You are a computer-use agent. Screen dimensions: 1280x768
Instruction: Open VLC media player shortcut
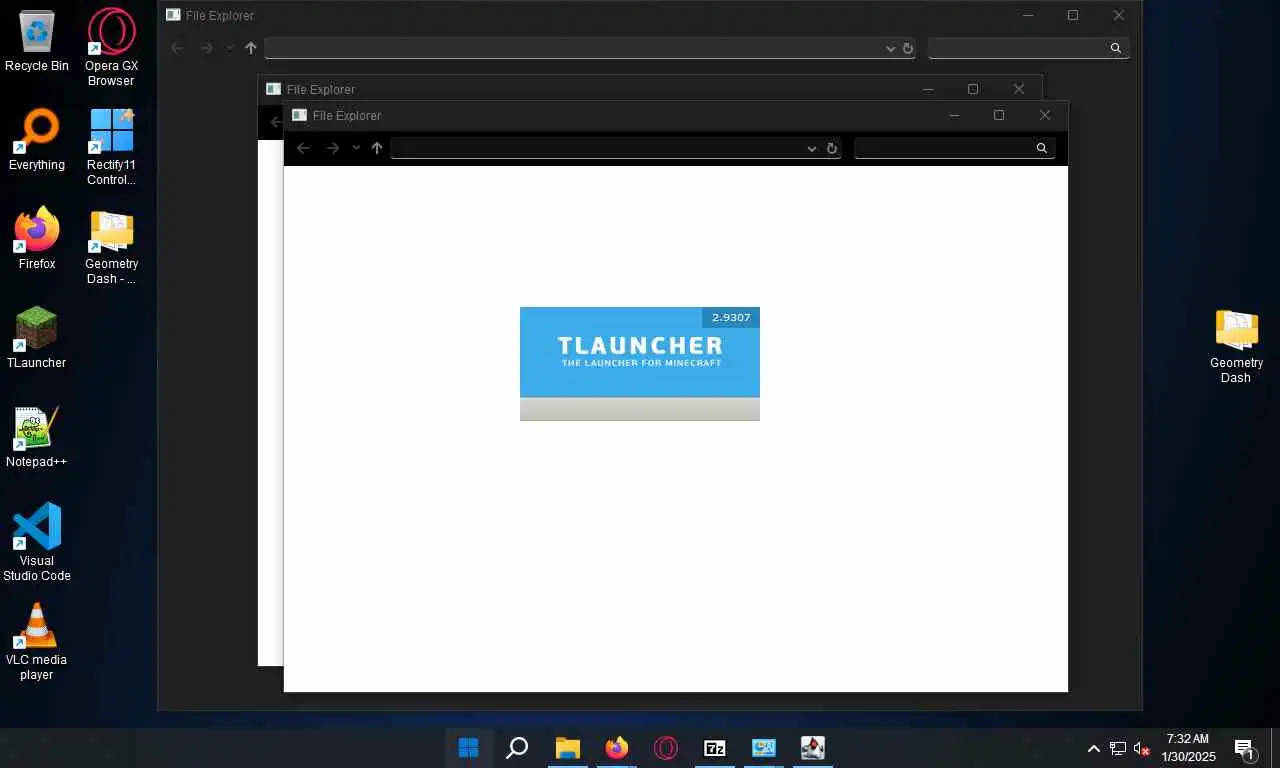click(37, 641)
